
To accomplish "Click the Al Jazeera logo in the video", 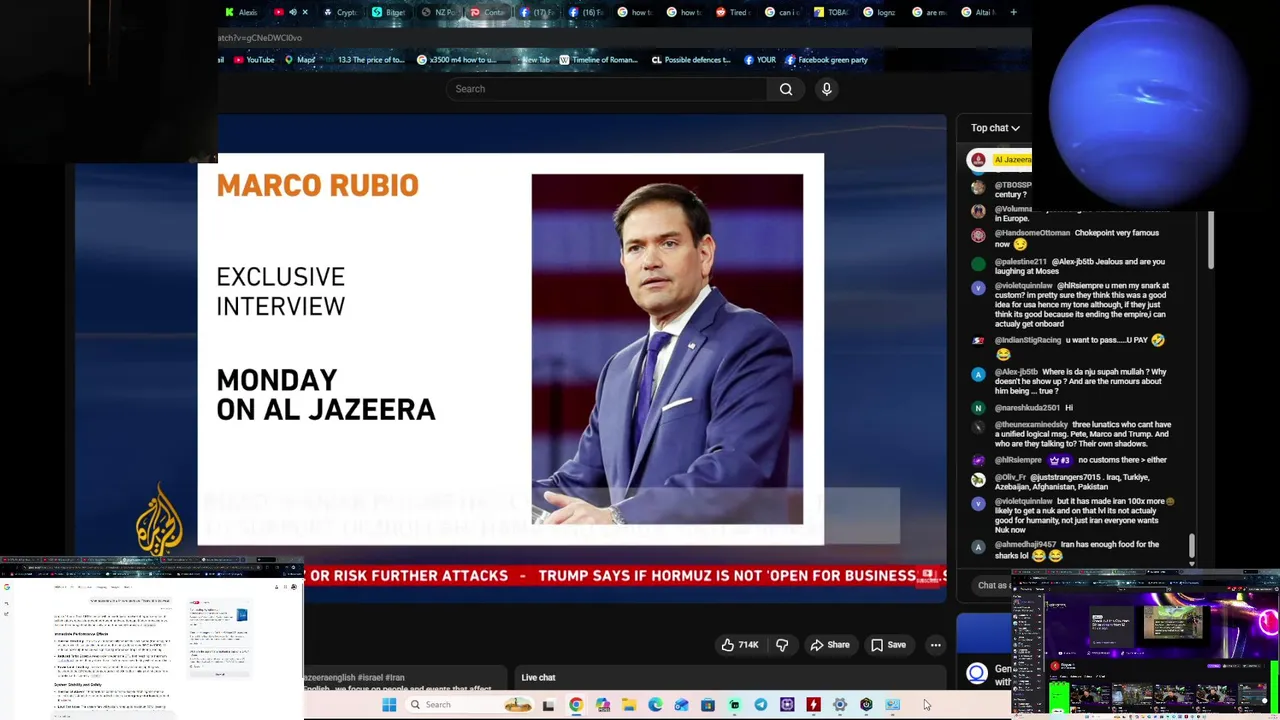I will tap(159, 518).
